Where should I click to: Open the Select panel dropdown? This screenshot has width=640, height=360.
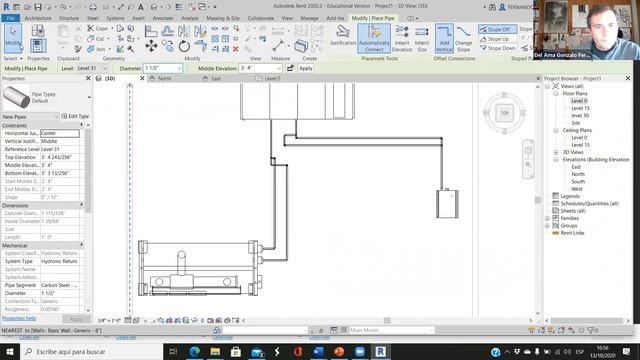13,59
